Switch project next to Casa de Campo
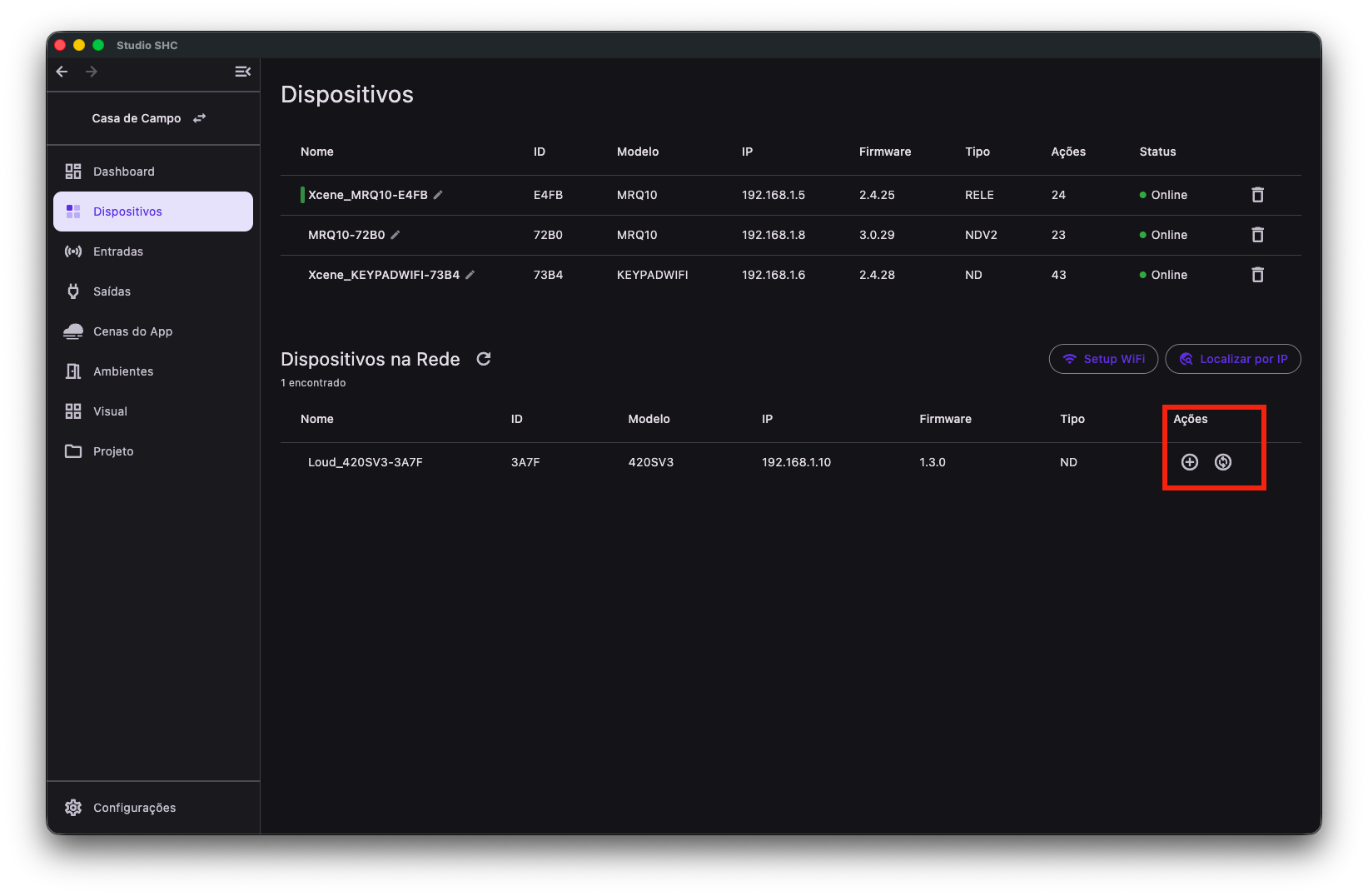The image size is (1368, 896). [x=199, y=118]
